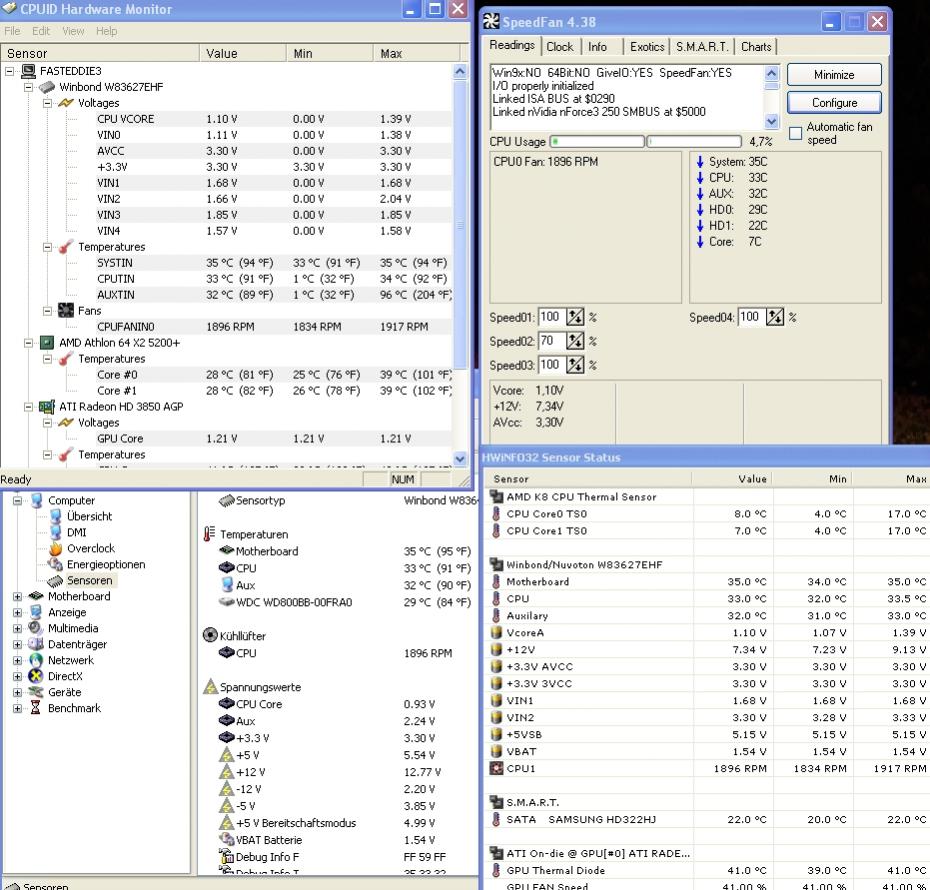Image resolution: width=930 pixels, height=890 pixels.
Task: Click the CPU Core0 TS0 thermometer icon
Action: tap(496, 513)
